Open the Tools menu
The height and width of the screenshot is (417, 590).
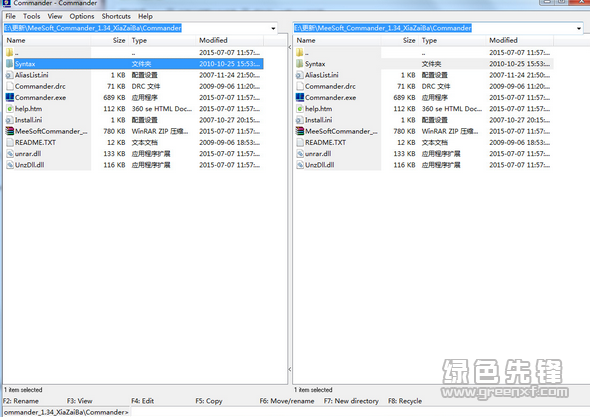[32, 16]
